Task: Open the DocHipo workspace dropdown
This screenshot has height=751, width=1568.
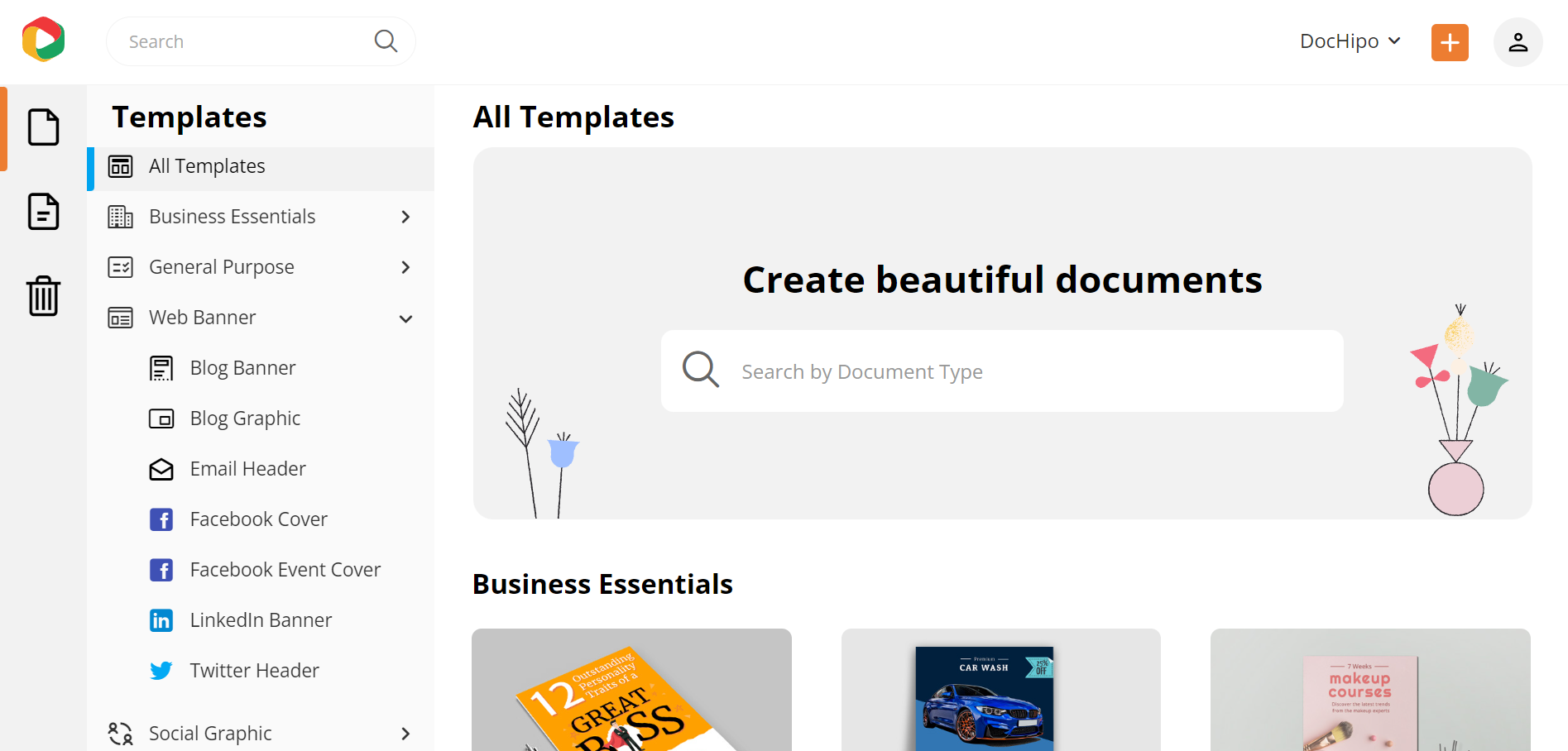Action: coord(1350,41)
